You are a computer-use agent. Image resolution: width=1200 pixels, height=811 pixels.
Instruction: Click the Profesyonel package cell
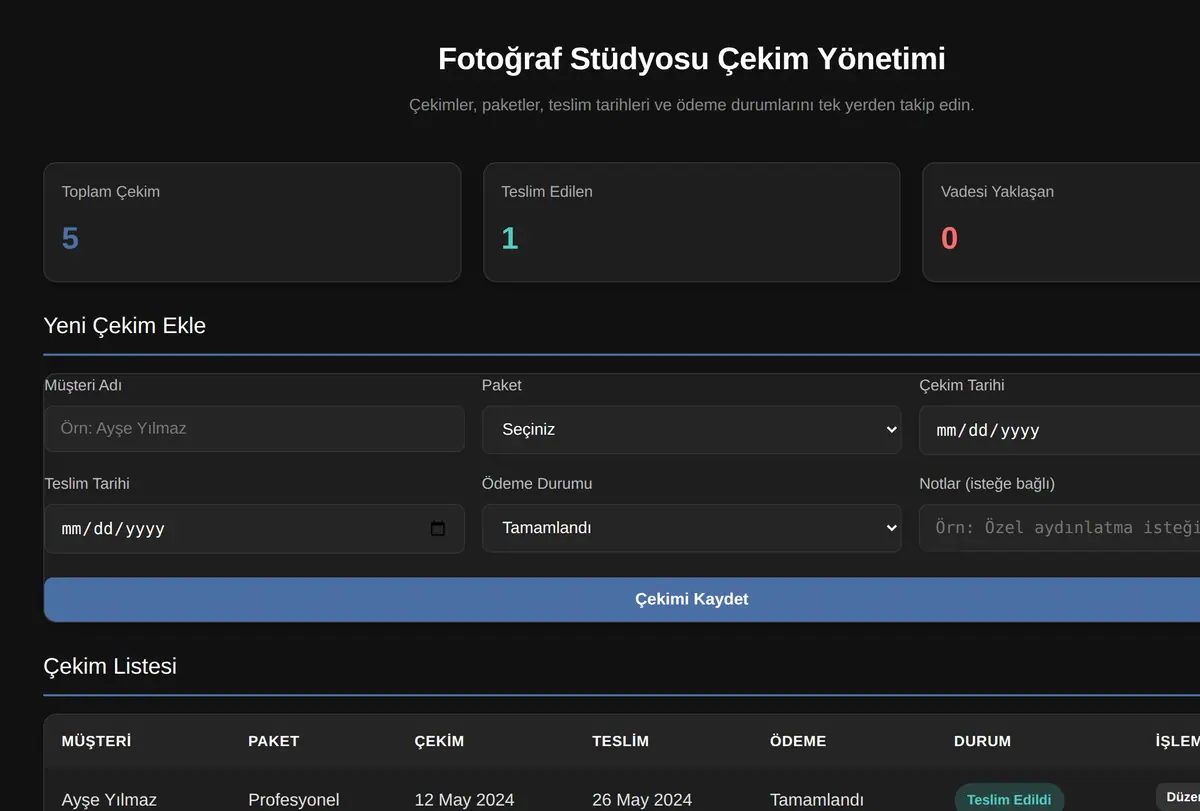coord(293,800)
